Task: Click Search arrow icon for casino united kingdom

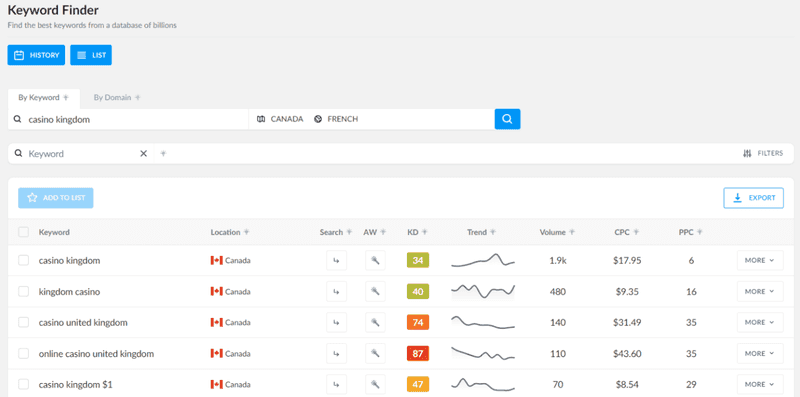Action: 336,322
